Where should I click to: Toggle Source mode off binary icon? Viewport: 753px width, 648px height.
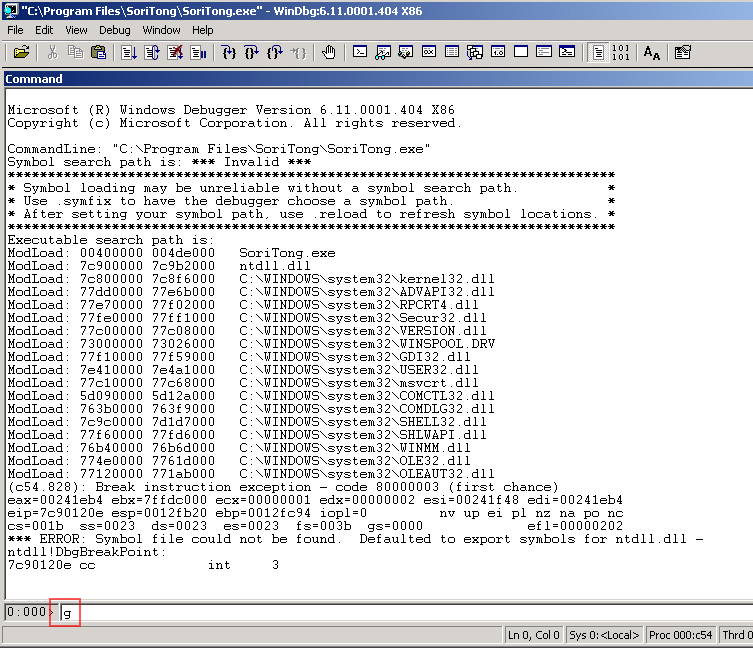620,52
